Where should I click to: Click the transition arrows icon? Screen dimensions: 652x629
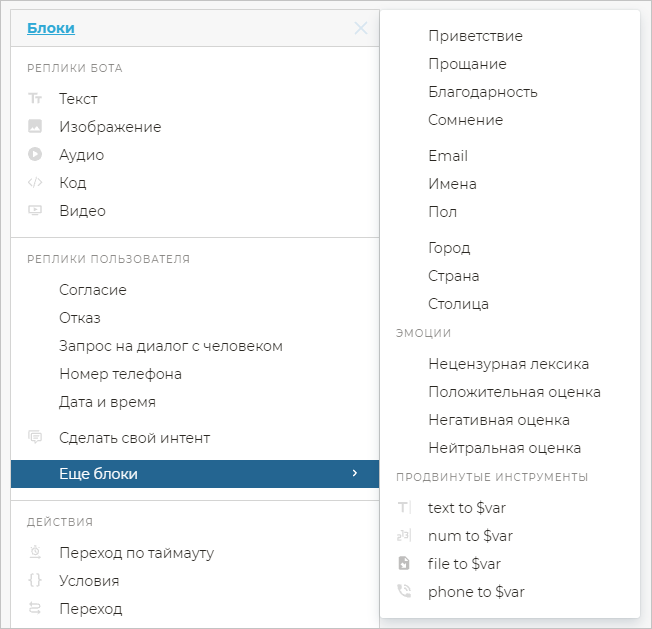(35, 609)
